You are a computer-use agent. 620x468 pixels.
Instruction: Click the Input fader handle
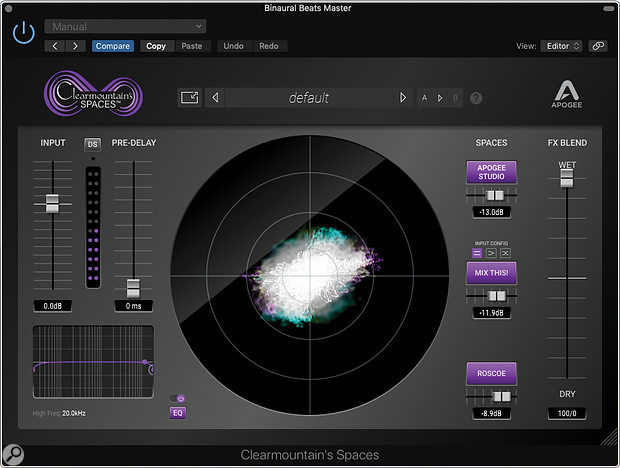(52, 204)
